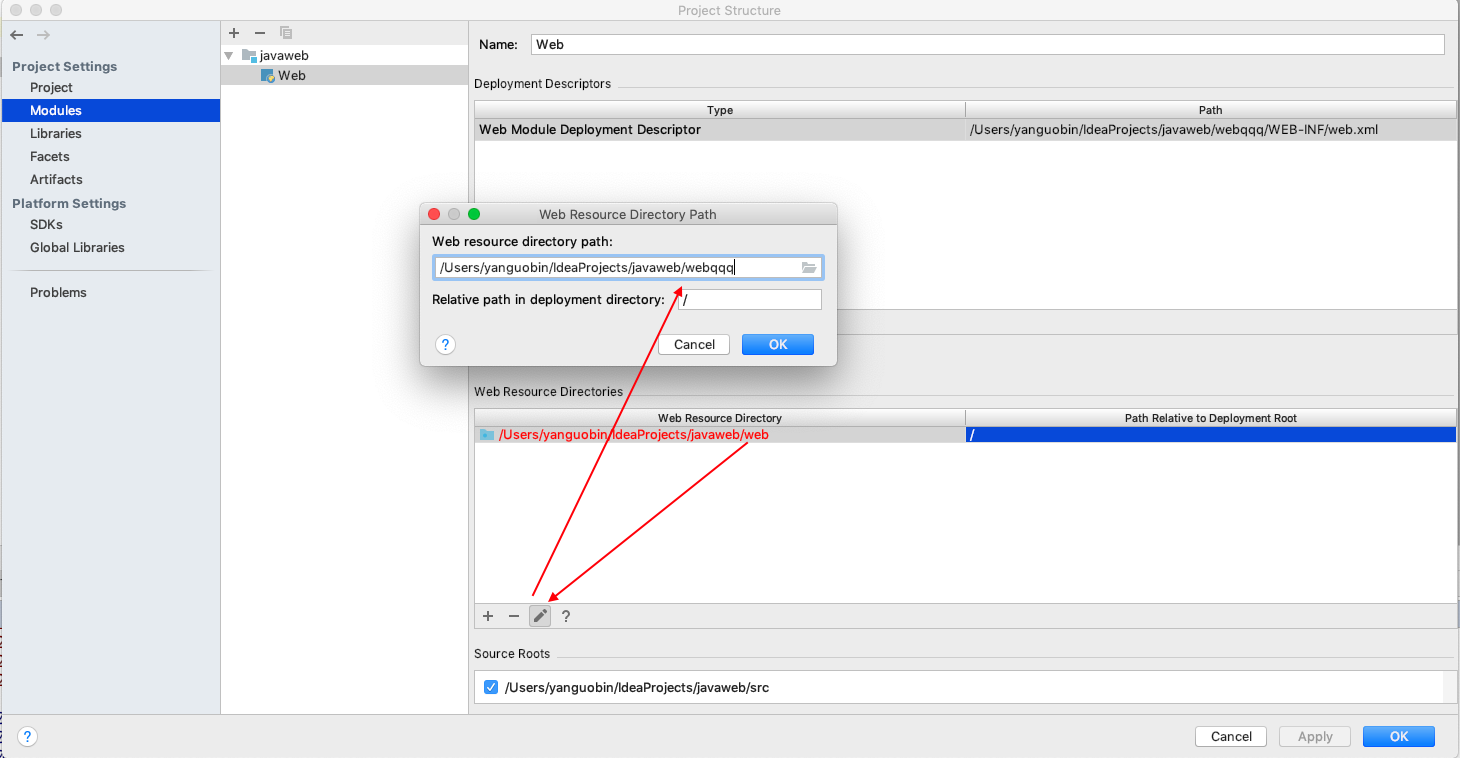
Task: Open web resource directories help question mark
Action: click(x=566, y=617)
